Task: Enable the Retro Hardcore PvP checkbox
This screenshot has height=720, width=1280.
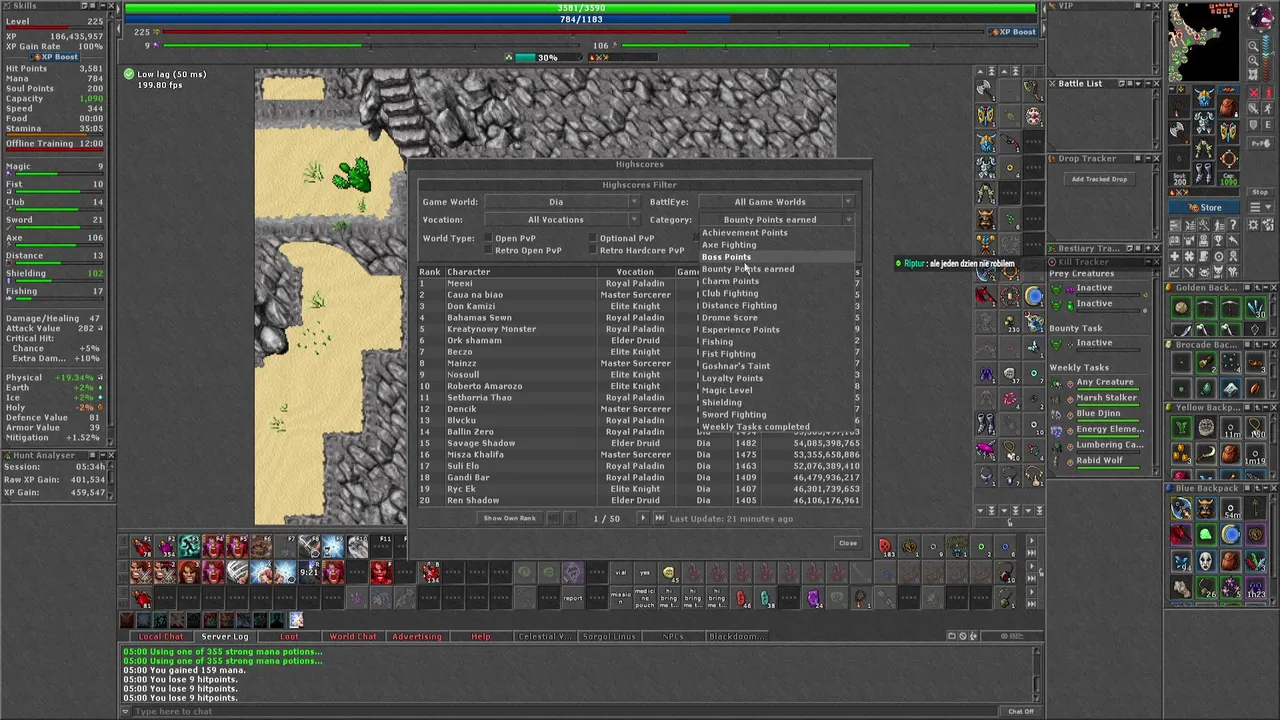Action: point(593,250)
